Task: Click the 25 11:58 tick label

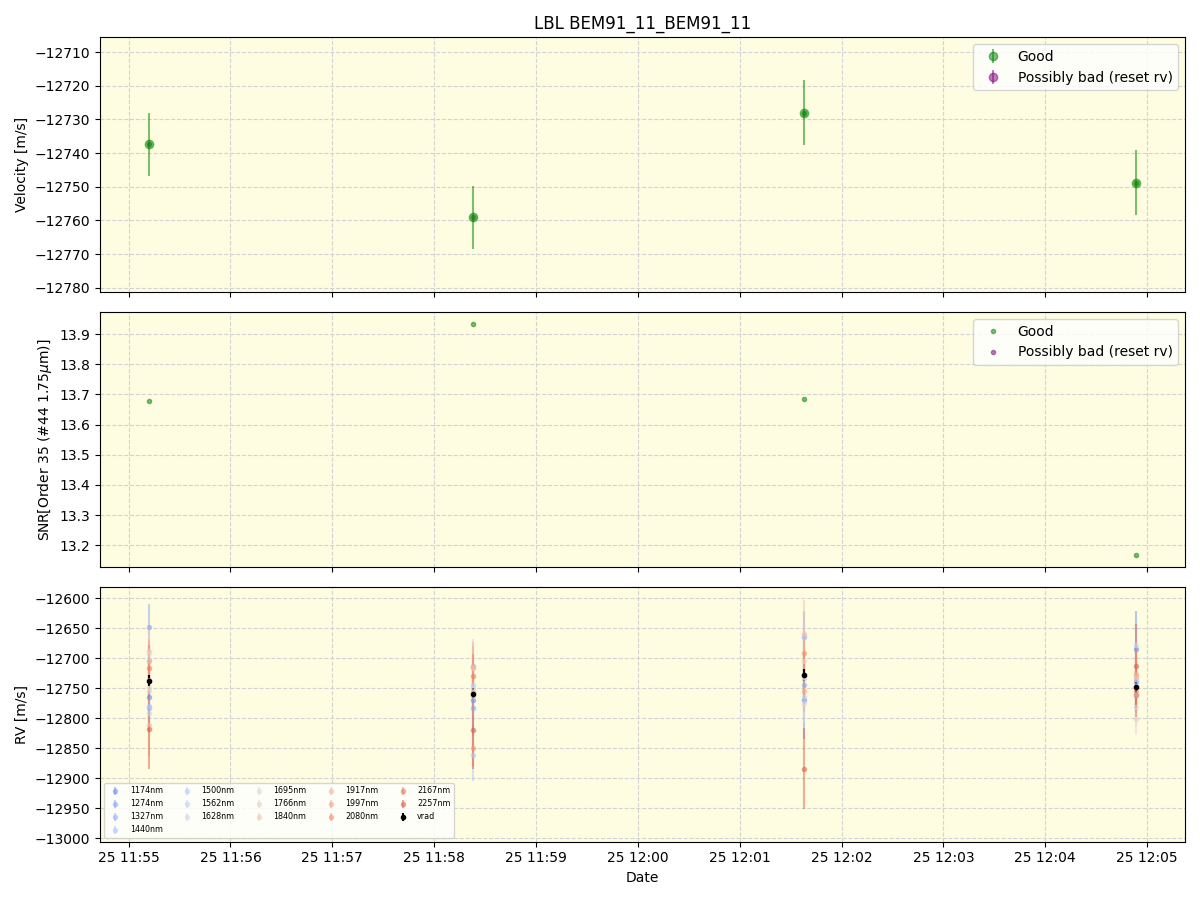Action: [434, 857]
